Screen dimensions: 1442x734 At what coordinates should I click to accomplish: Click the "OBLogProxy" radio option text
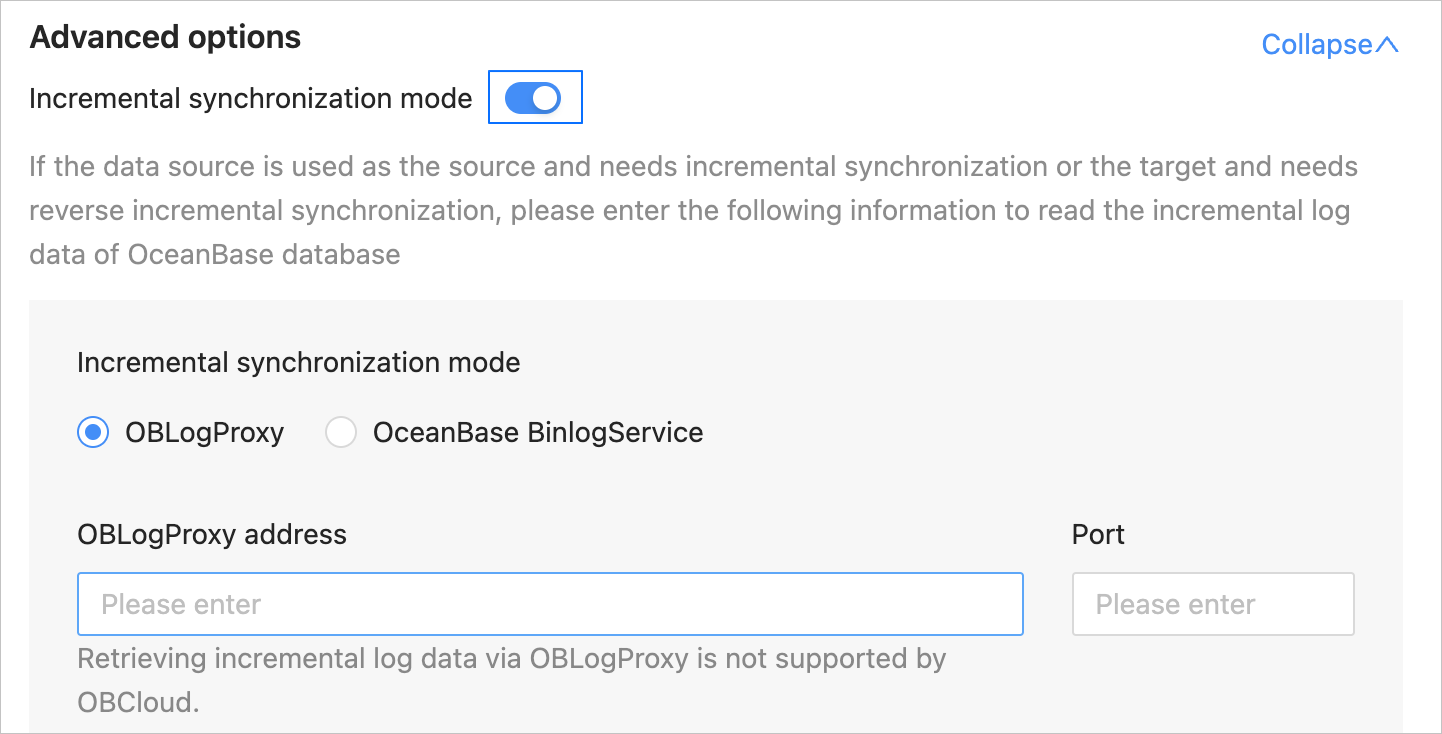click(204, 433)
